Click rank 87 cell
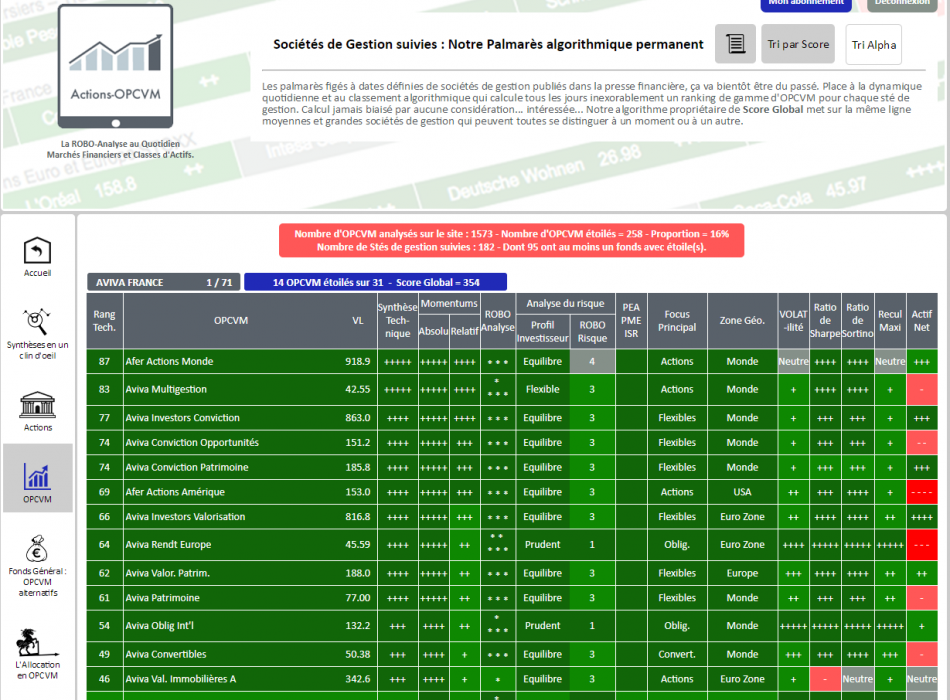 [x=104, y=361]
